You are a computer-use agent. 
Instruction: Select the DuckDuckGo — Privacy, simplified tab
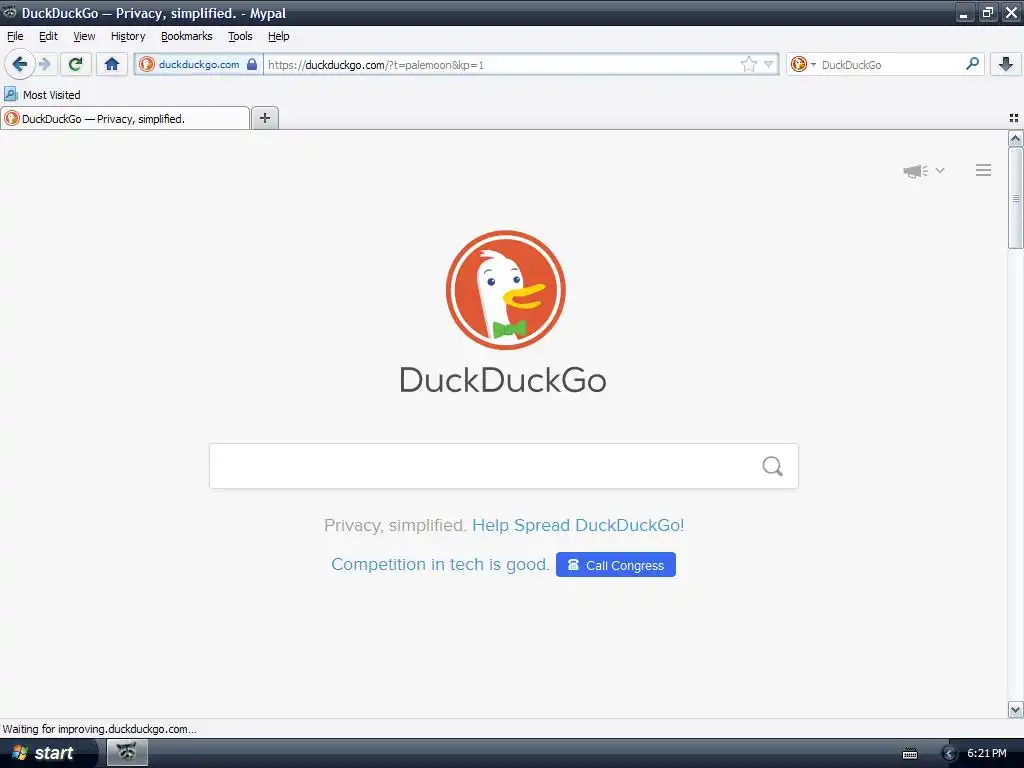pyautogui.click(x=125, y=118)
